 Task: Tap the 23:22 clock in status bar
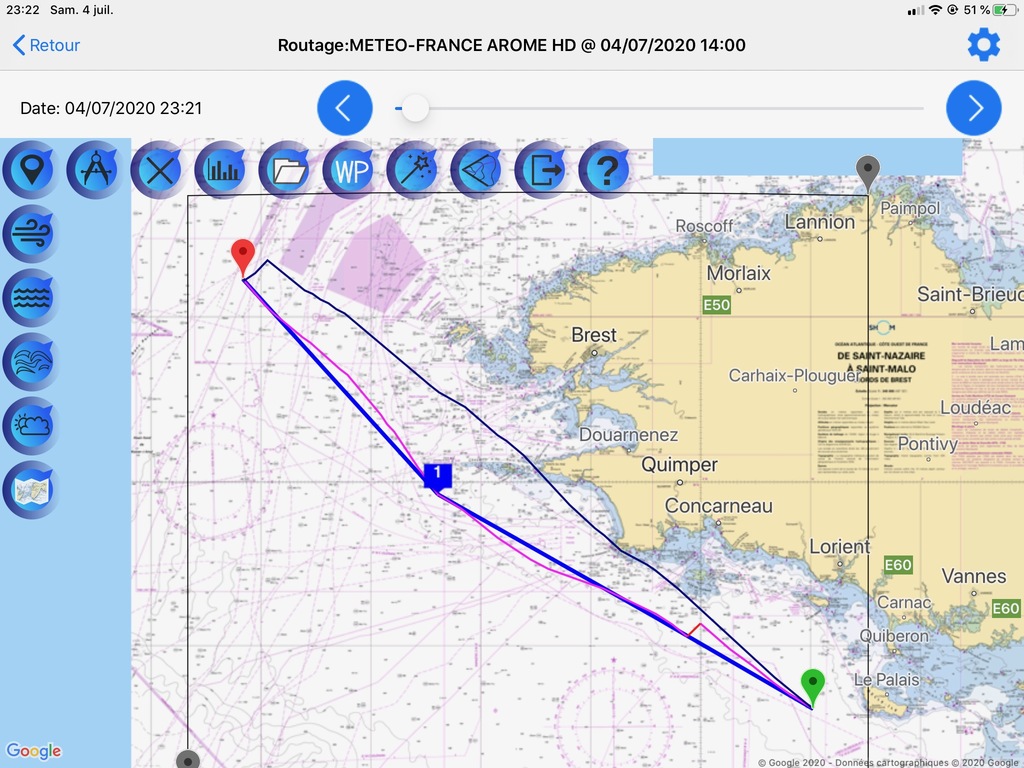tap(23, 10)
